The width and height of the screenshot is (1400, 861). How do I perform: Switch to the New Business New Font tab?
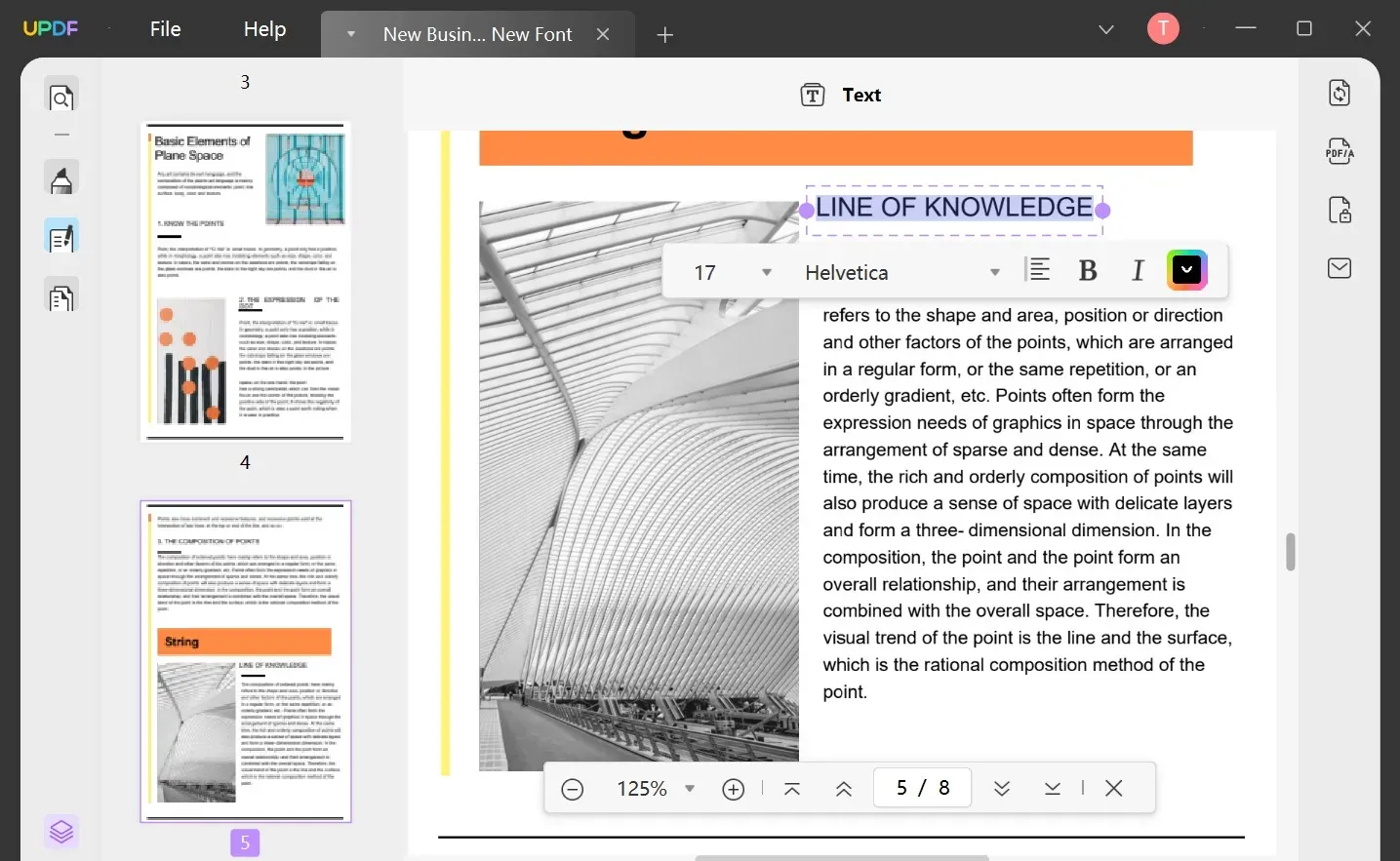[477, 34]
